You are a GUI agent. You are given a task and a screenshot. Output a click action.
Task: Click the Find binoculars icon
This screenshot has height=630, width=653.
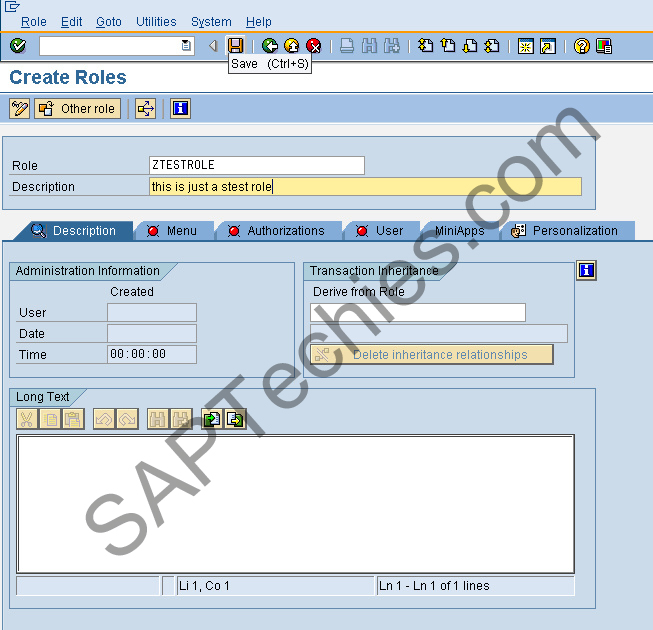point(369,45)
